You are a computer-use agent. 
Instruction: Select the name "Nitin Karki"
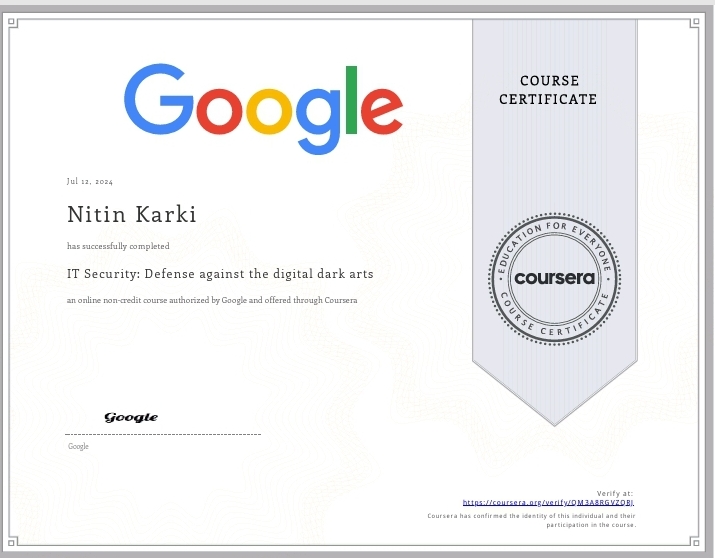point(132,214)
